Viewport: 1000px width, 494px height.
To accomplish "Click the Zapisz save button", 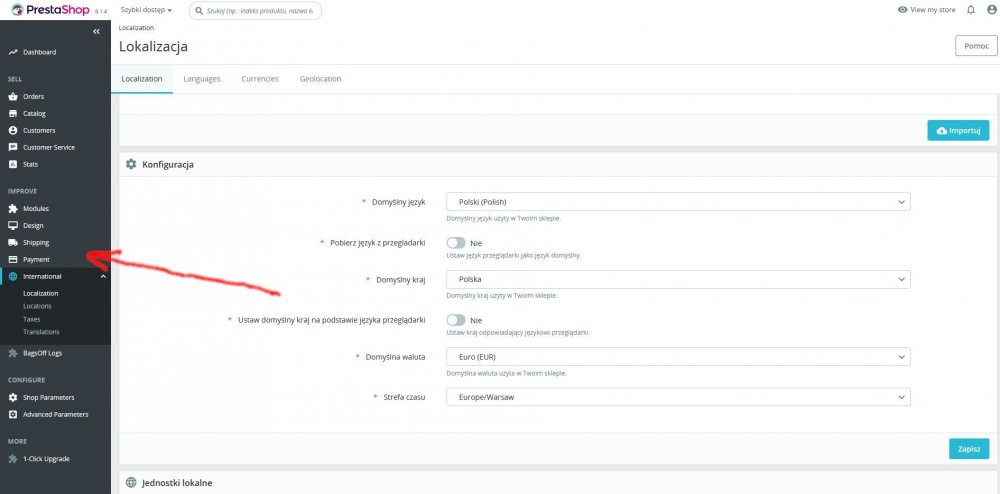I will point(969,449).
